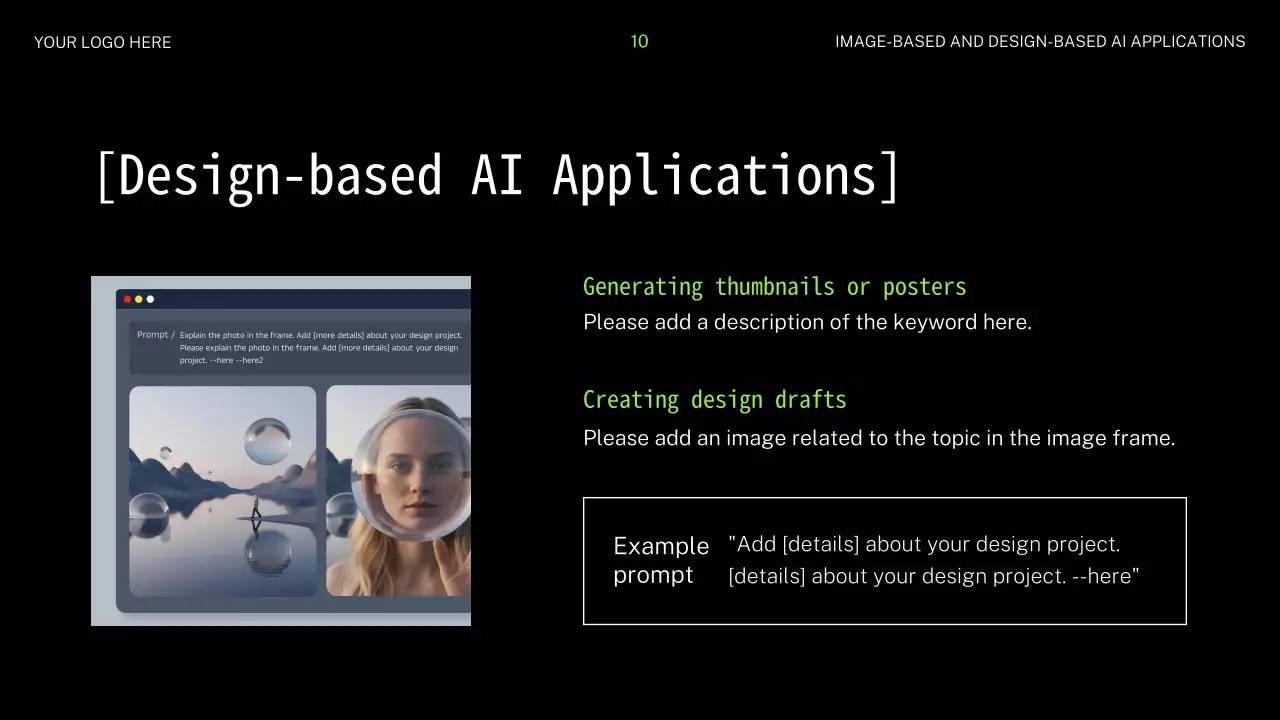Click the slide page number 10
1280x720 pixels.
(639, 41)
